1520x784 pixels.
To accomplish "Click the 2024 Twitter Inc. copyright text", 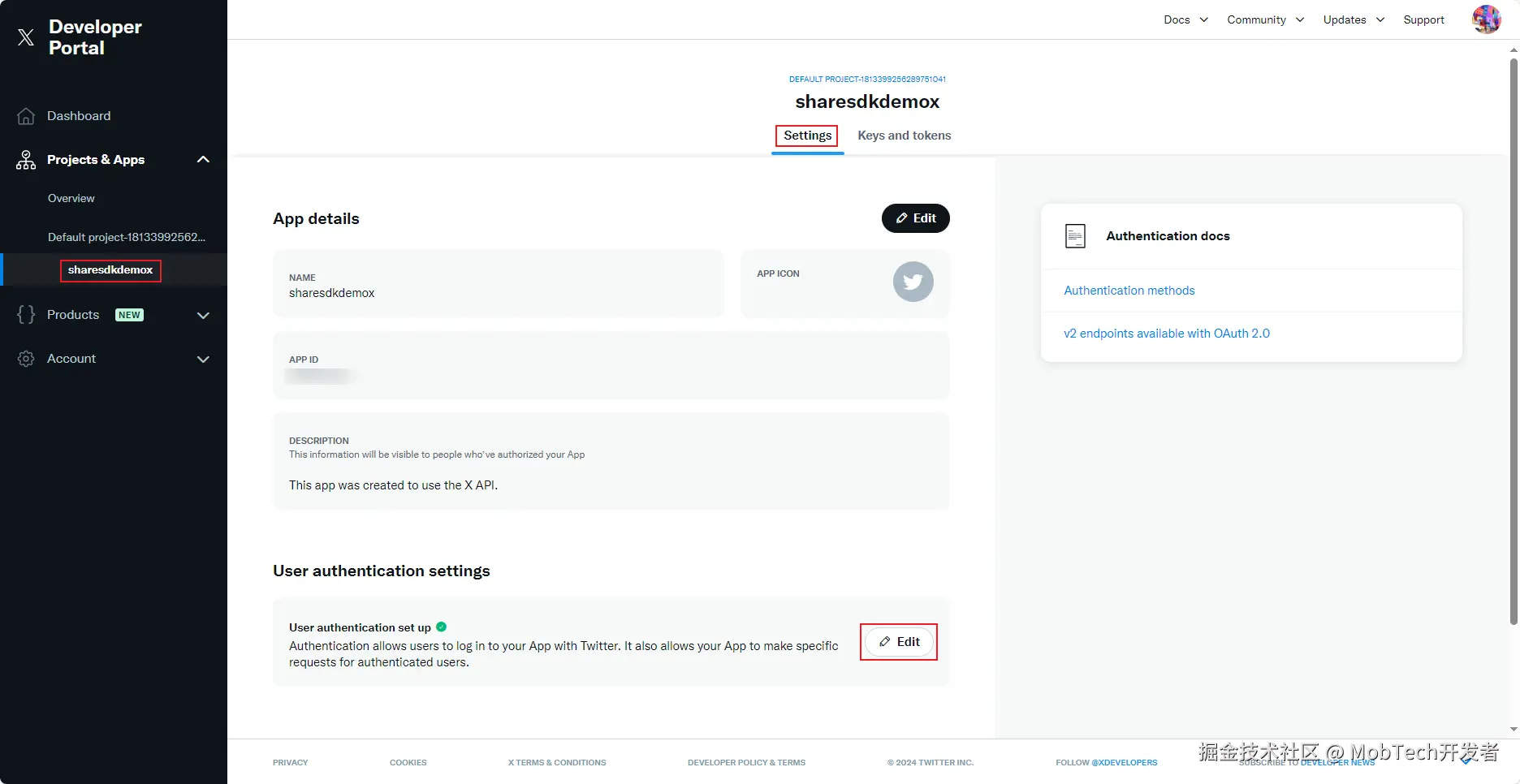I will point(931,763).
